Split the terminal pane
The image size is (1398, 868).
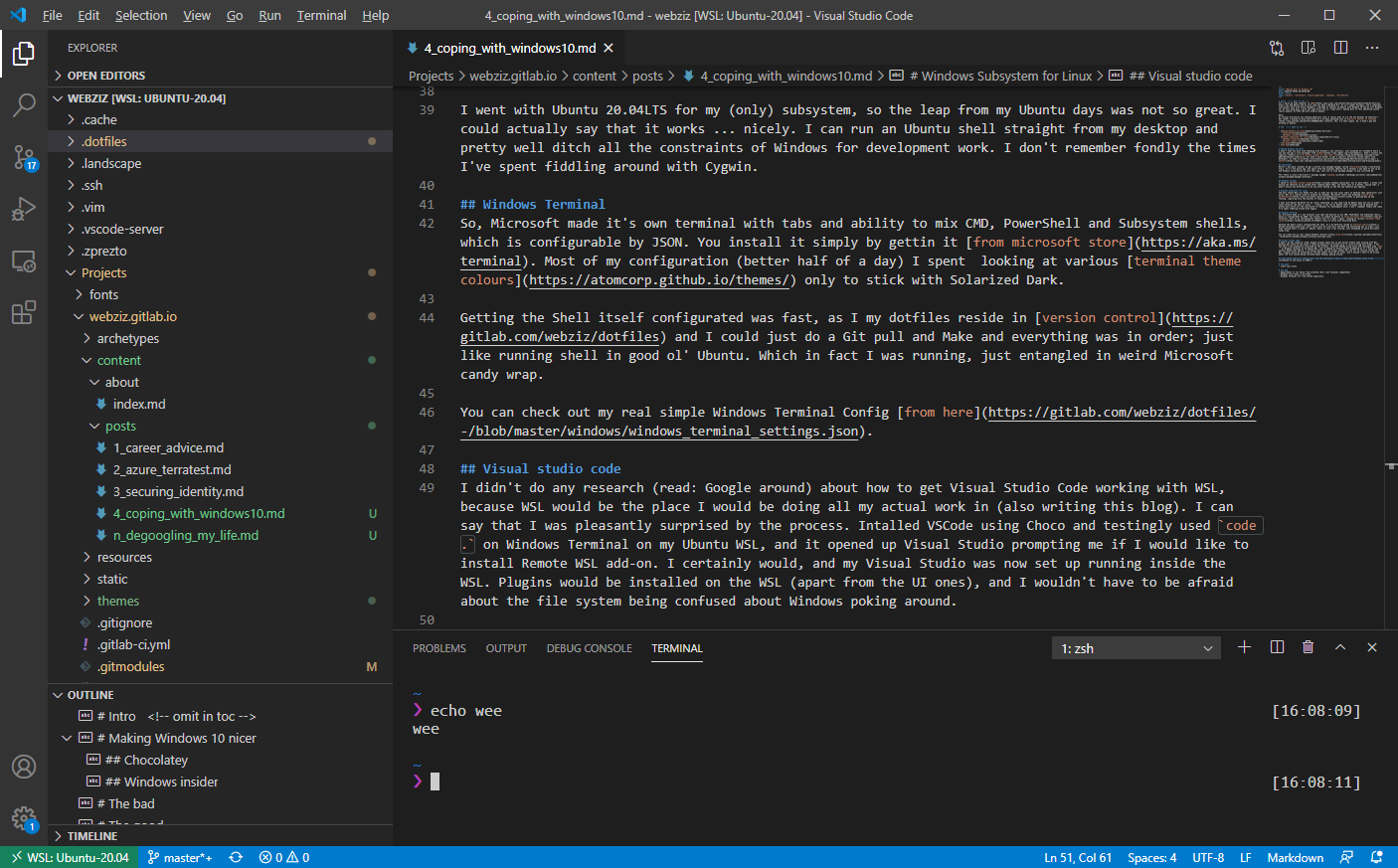[1277, 647]
